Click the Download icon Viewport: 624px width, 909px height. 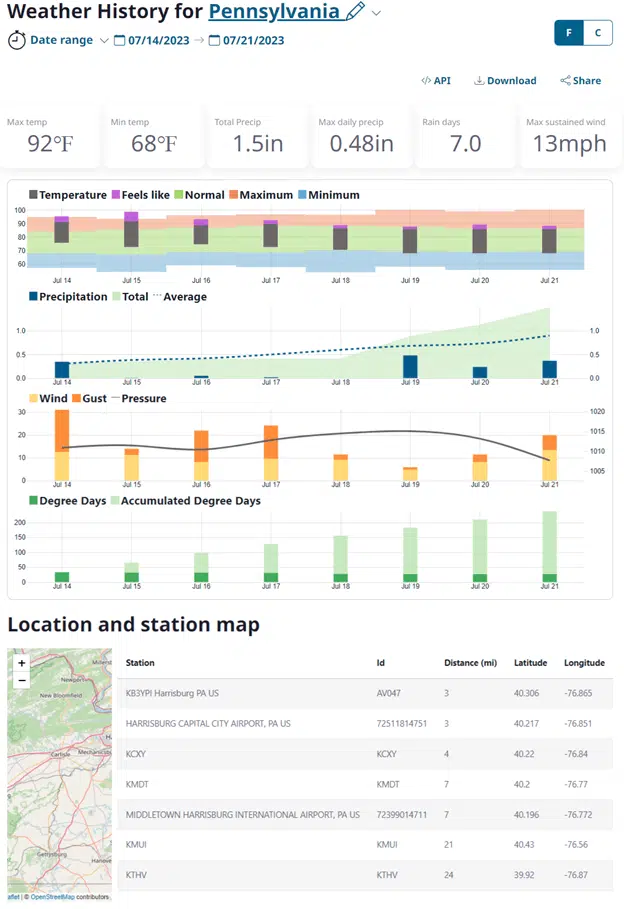point(479,81)
